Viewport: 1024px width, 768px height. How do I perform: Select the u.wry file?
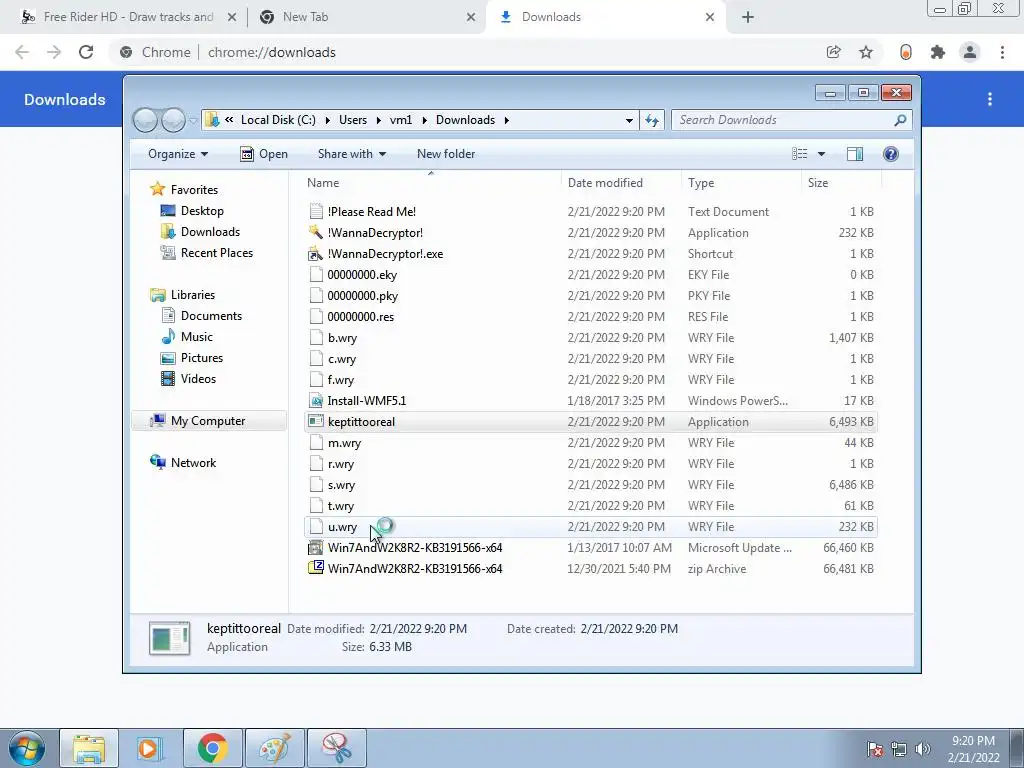click(x=590, y=526)
